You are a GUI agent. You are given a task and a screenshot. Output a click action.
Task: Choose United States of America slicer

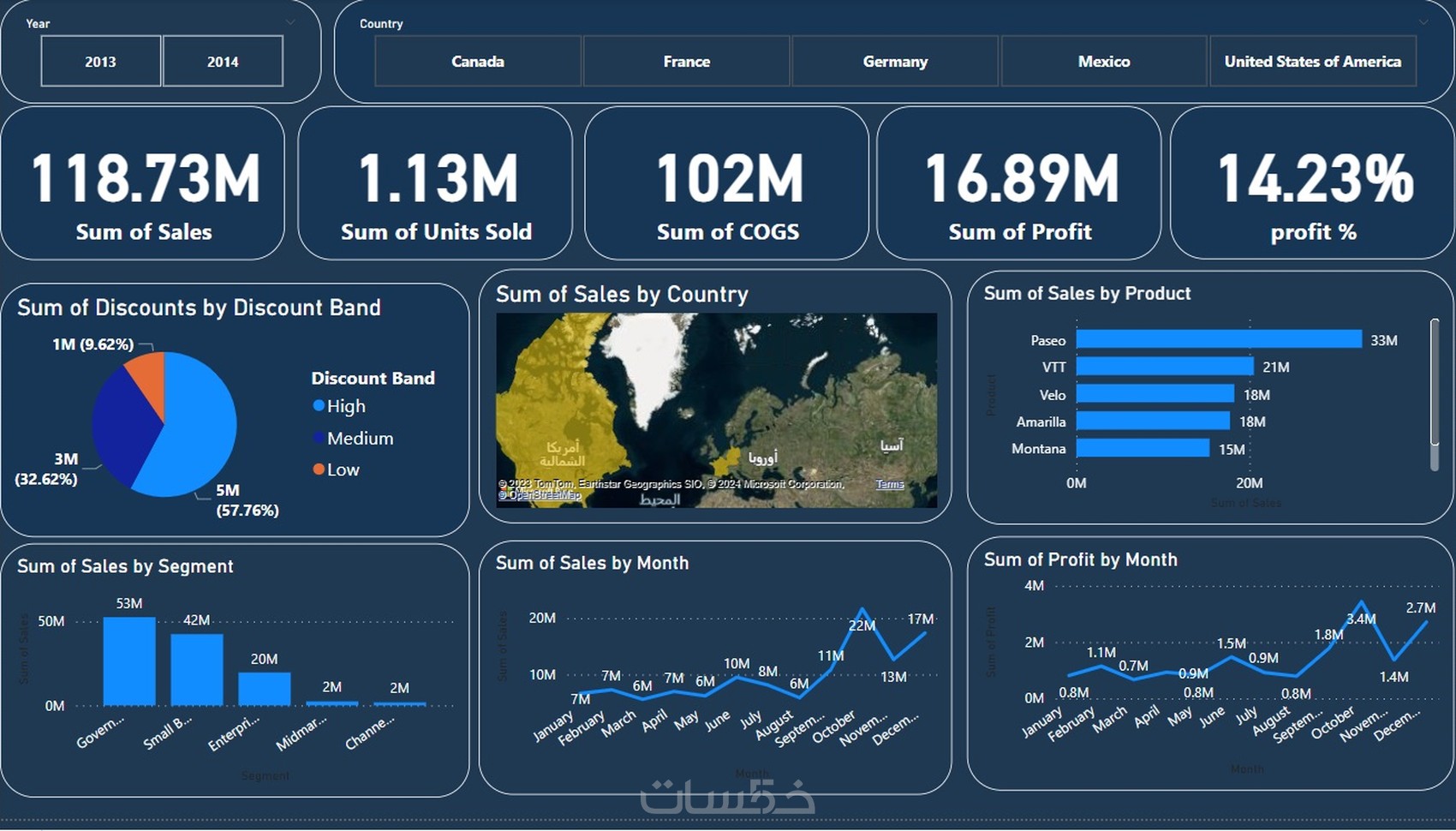point(1313,61)
